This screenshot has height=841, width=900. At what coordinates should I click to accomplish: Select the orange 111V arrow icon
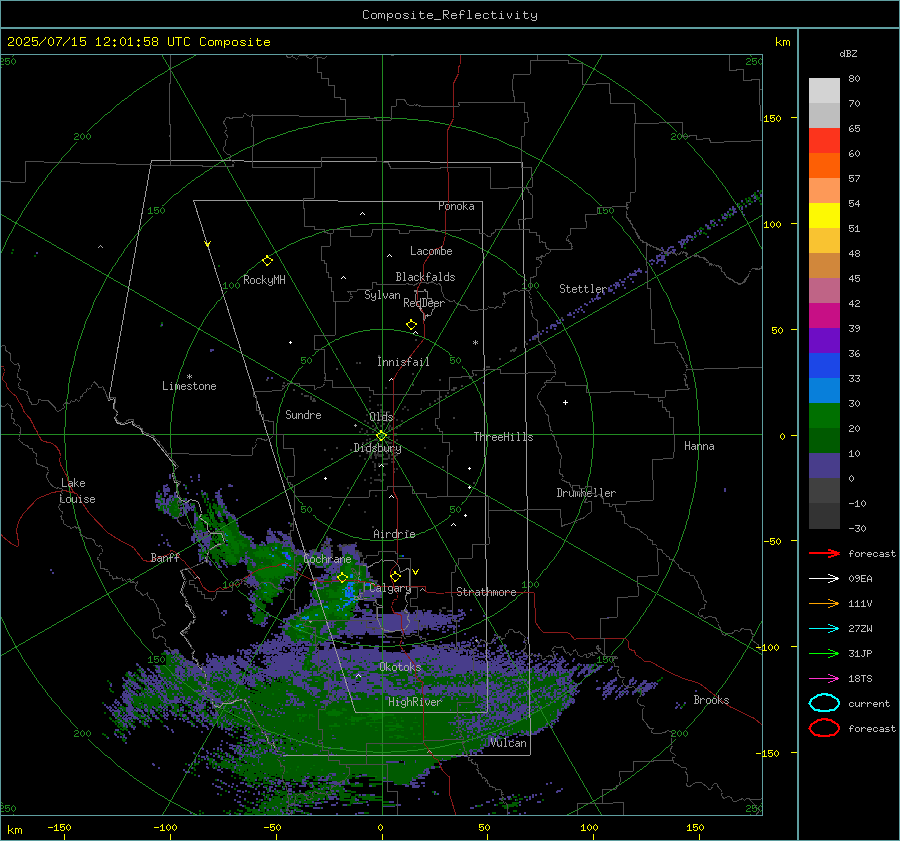click(824, 603)
